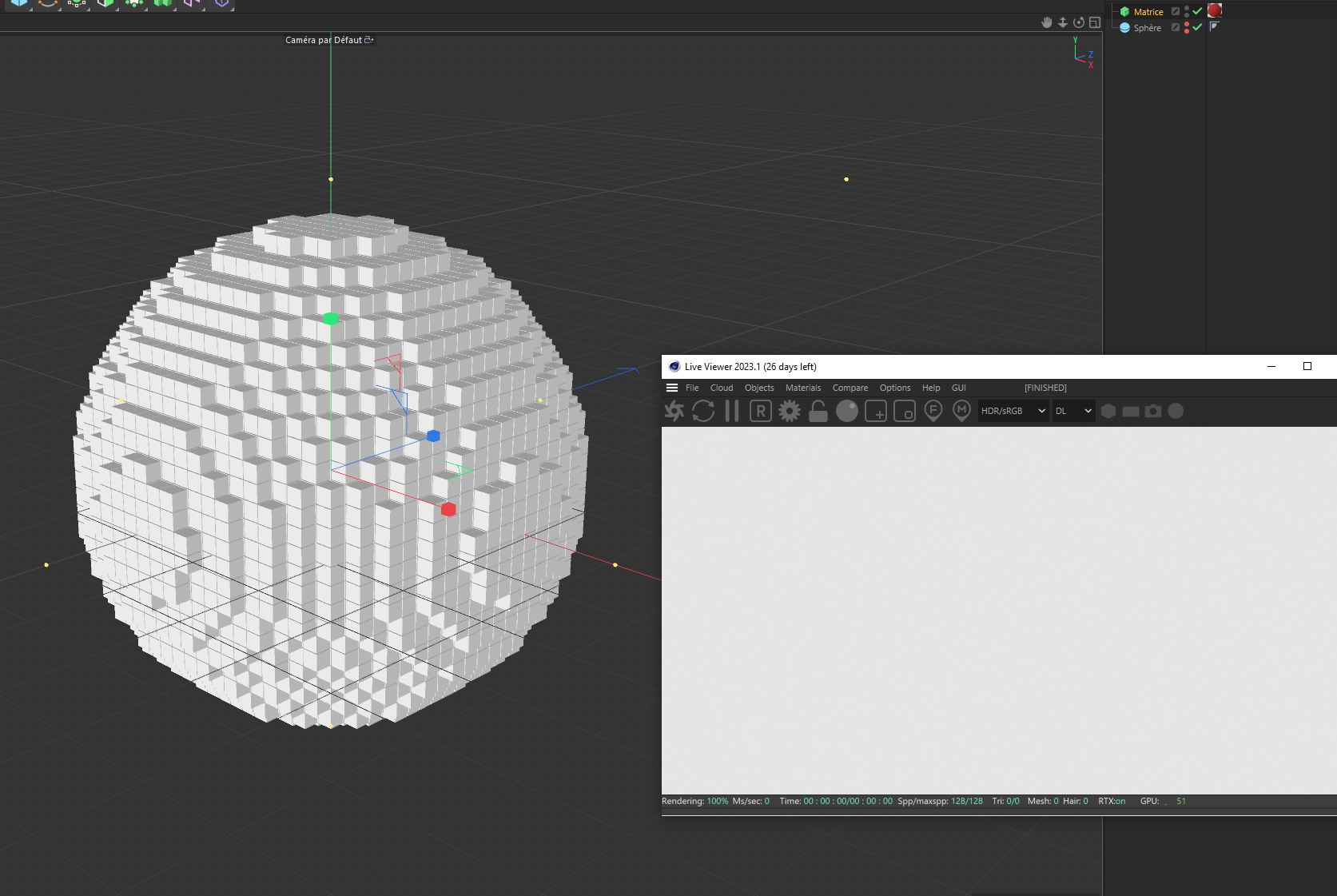This screenshot has height=896, width=1337.
Task: Open the Materials menu
Action: click(x=803, y=388)
